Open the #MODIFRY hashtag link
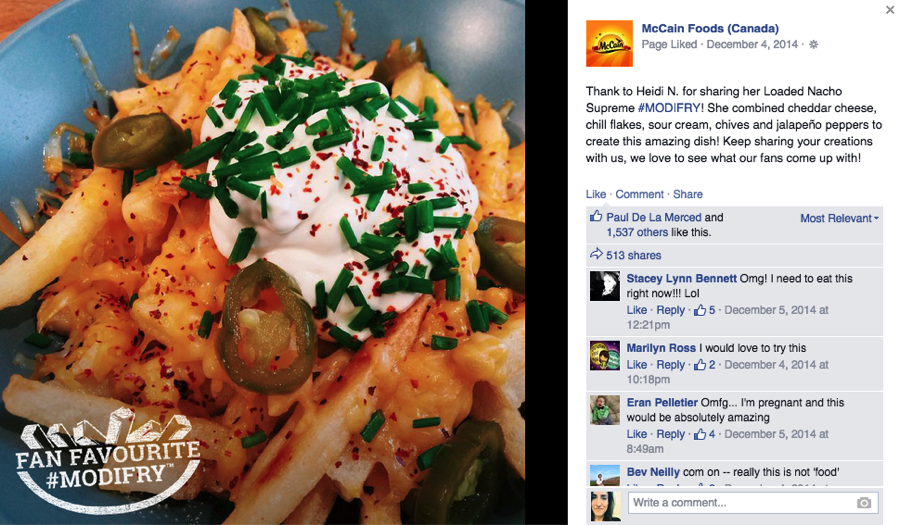This screenshot has height=525, width=900. tap(669, 108)
